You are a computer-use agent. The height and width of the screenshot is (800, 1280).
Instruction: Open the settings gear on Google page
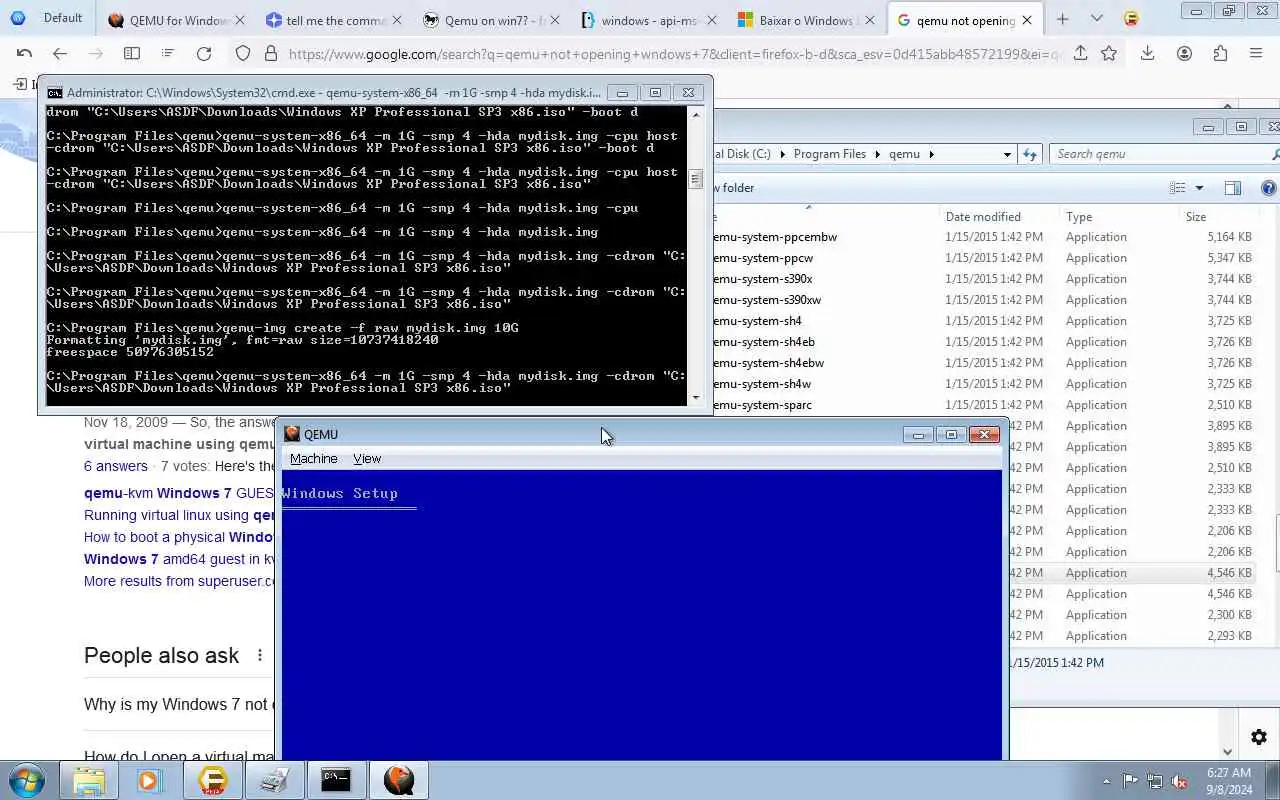[x=1259, y=738]
